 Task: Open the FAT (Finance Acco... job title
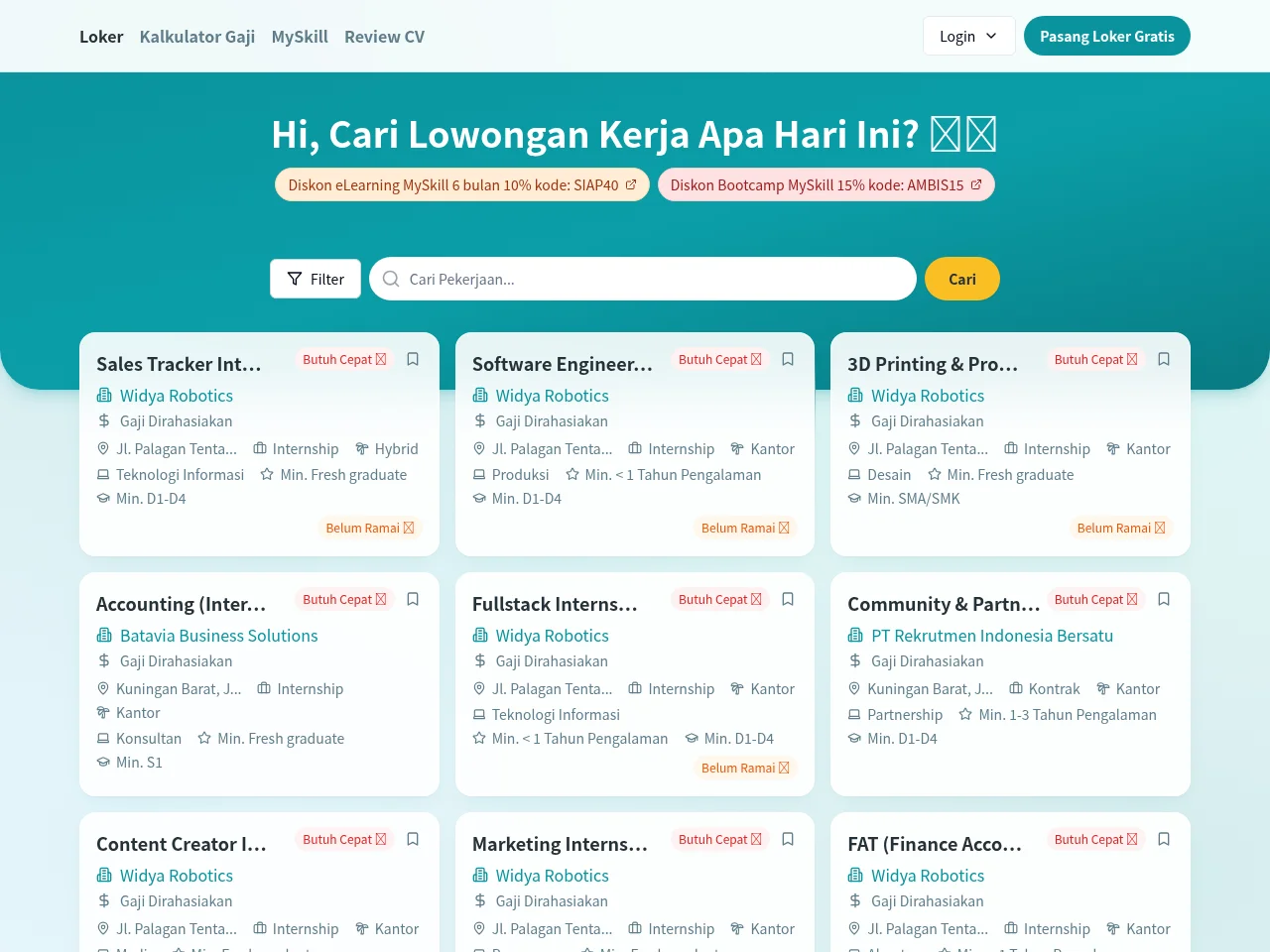click(x=935, y=844)
